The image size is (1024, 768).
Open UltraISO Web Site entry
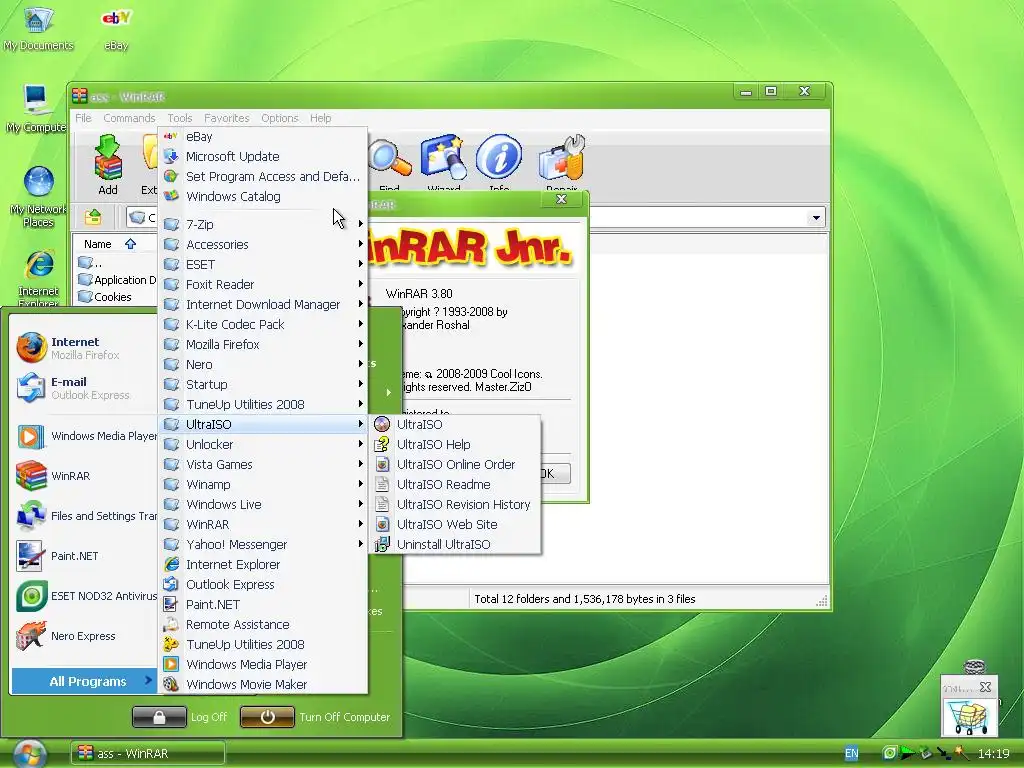[x=455, y=524]
